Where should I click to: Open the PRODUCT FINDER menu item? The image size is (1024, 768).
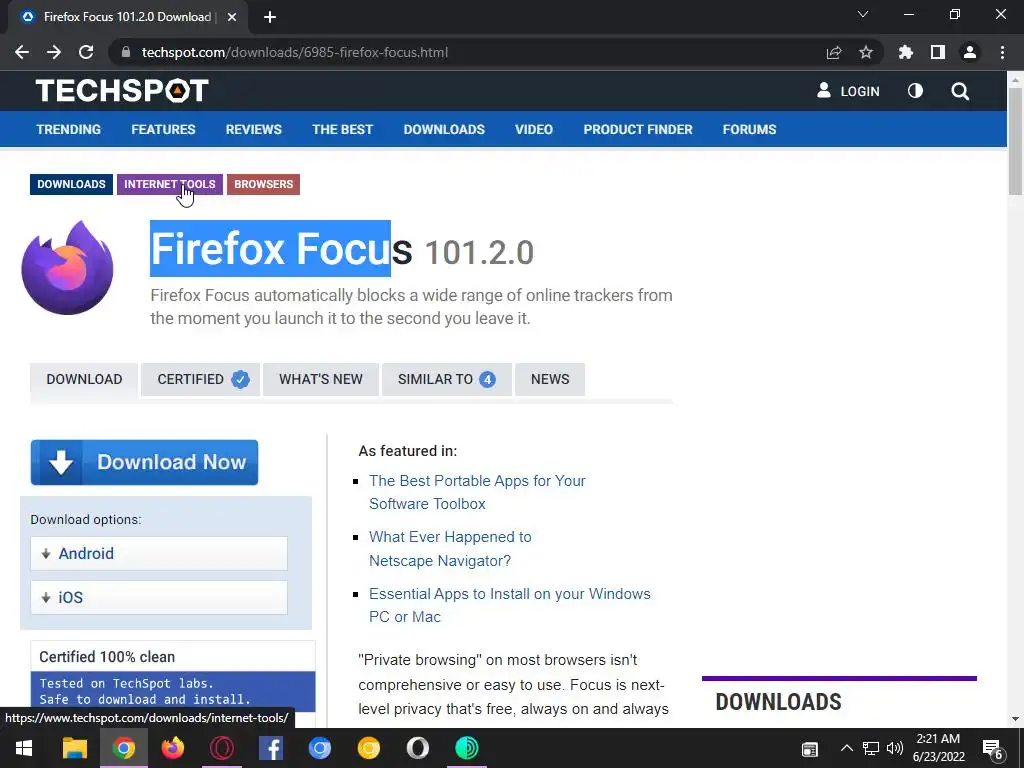click(638, 129)
